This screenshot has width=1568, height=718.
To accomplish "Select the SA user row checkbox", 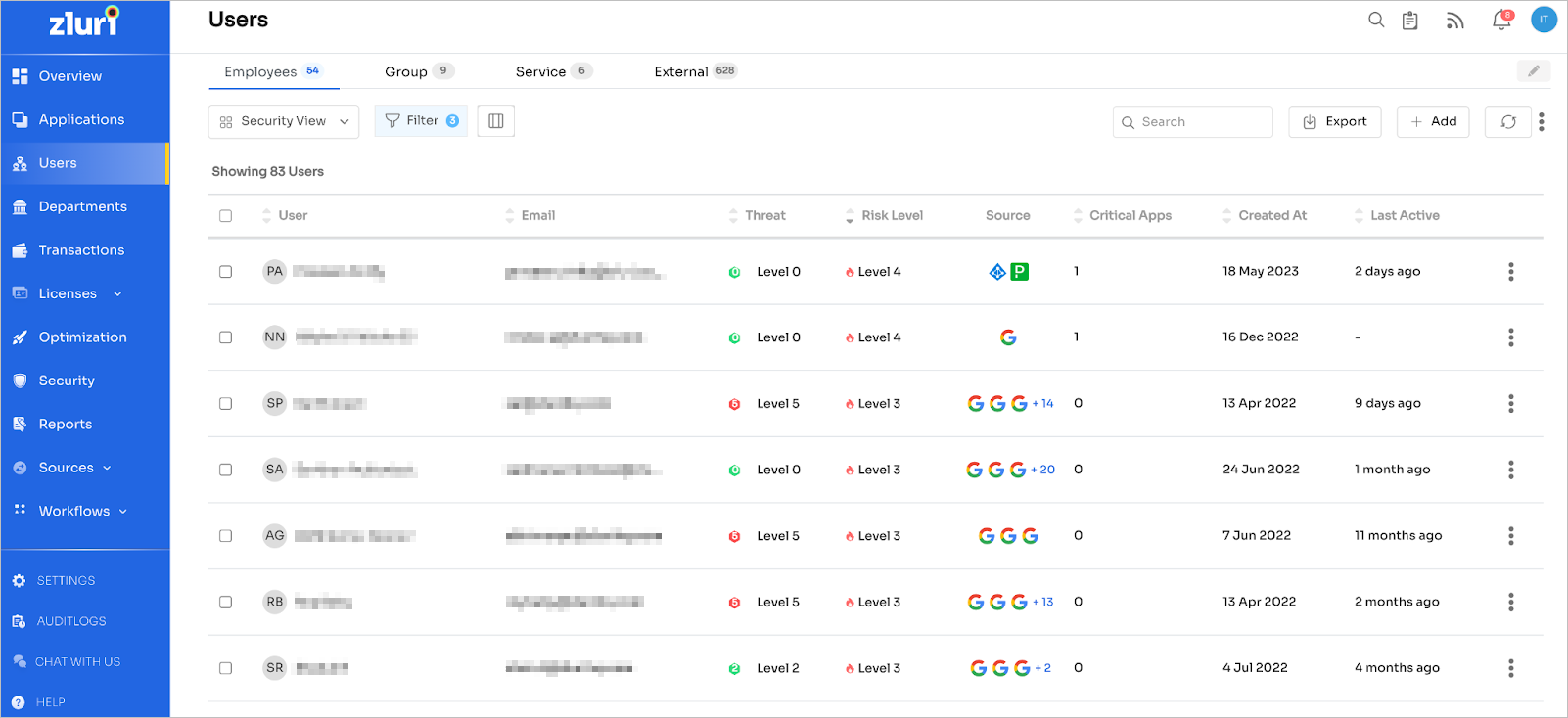I will coord(226,470).
